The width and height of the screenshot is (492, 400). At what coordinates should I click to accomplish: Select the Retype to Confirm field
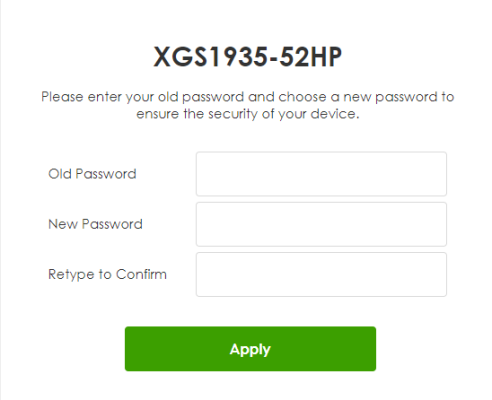pos(321,275)
